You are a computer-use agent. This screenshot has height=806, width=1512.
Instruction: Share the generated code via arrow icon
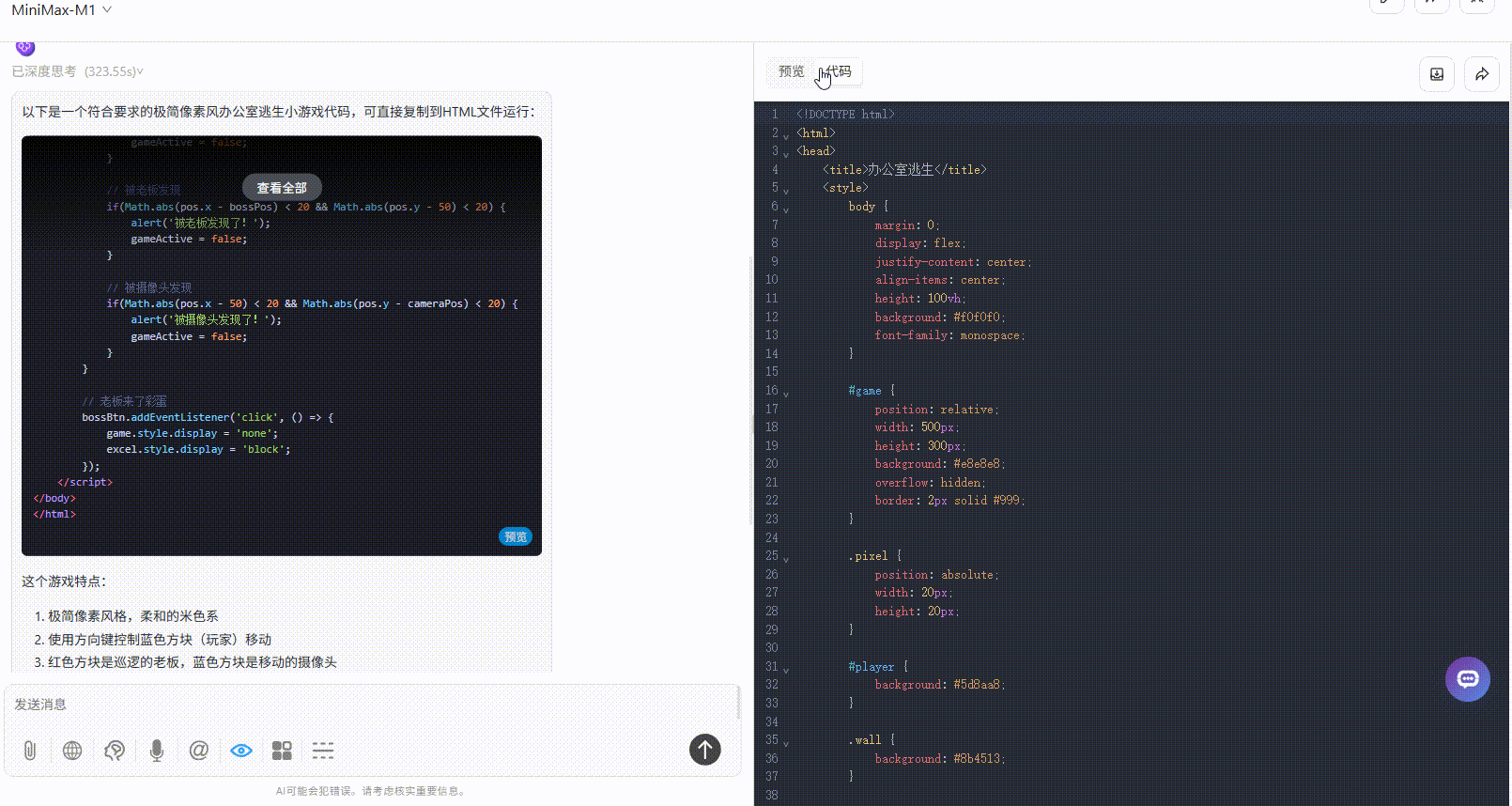1482,74
